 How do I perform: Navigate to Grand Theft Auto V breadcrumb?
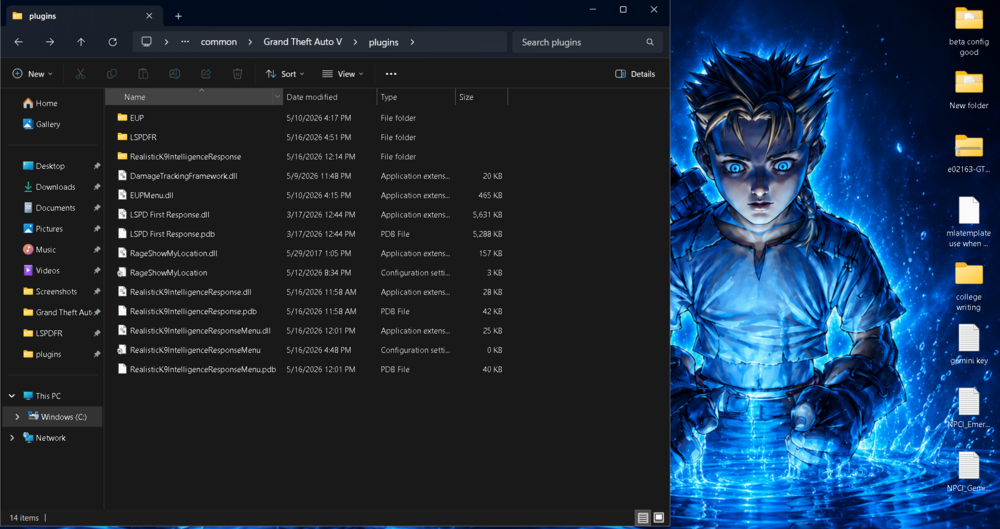(x=303, y=41)
